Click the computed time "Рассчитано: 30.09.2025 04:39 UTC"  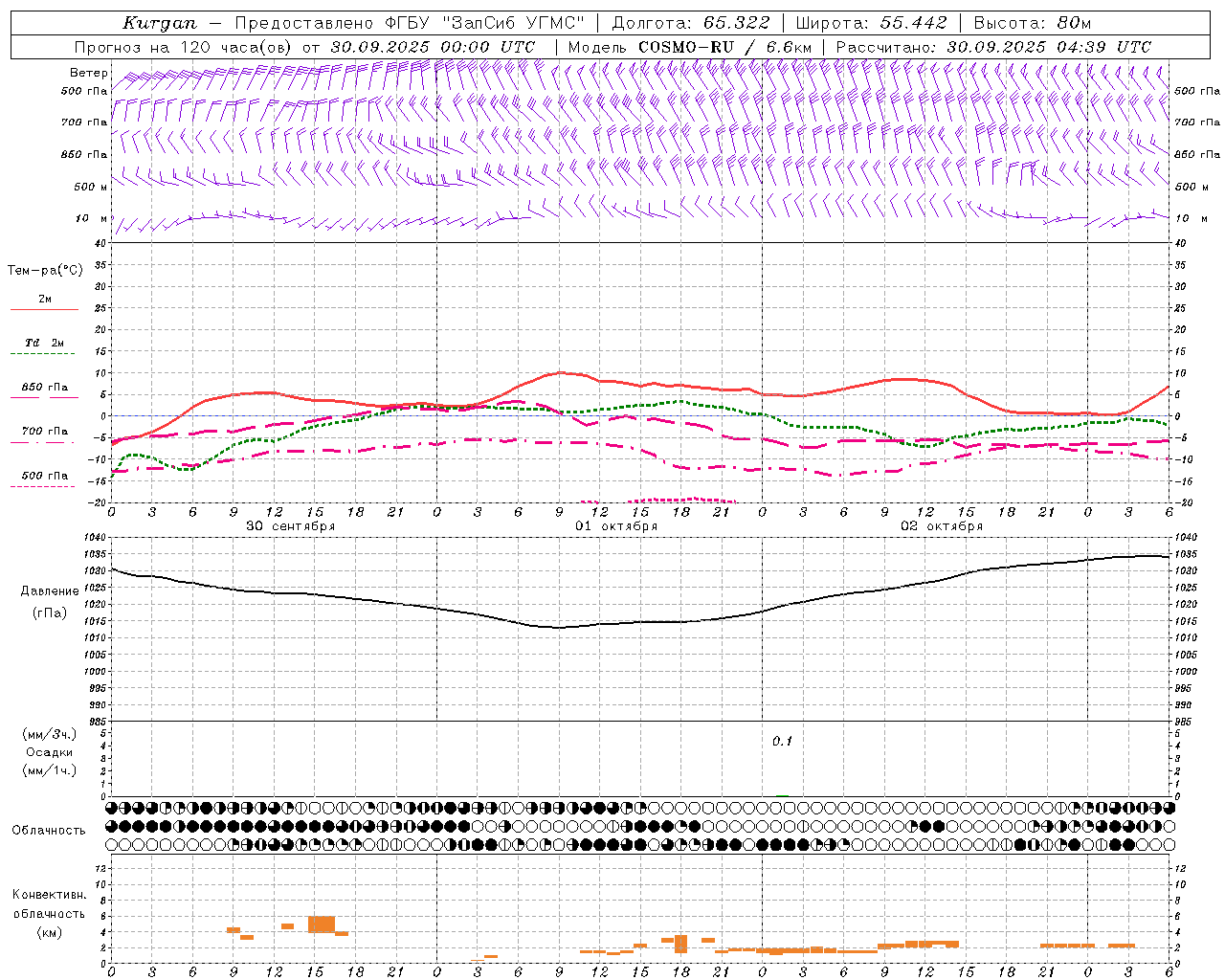coord(993,47)
